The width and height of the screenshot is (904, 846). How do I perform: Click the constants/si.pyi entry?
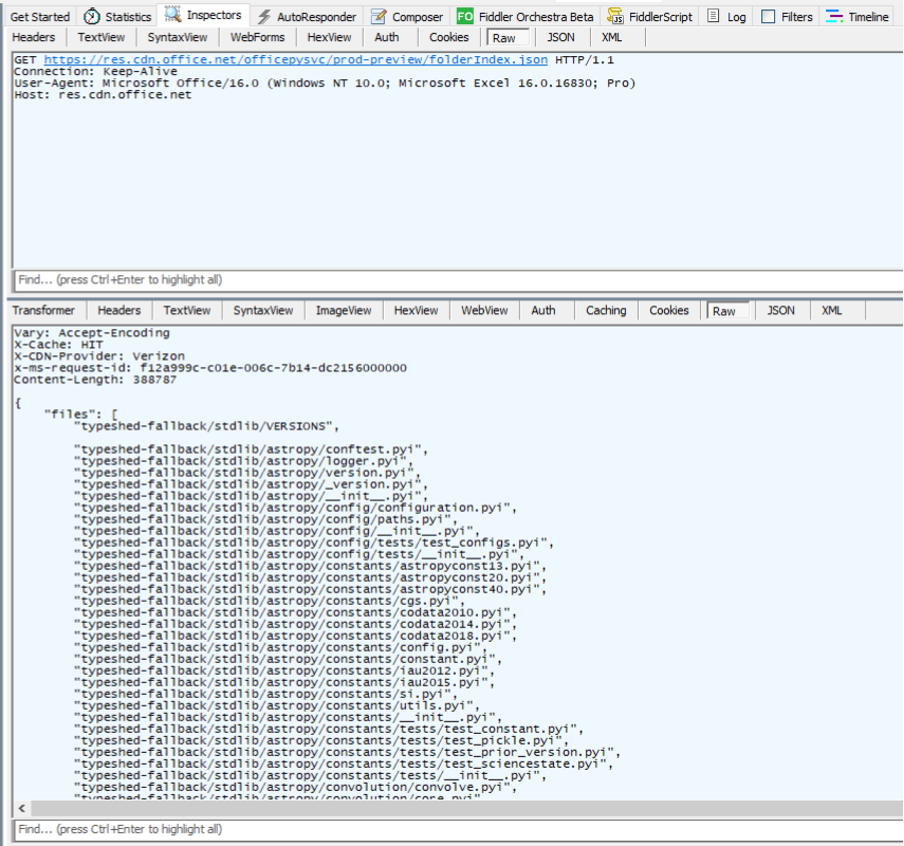[266, 694]
